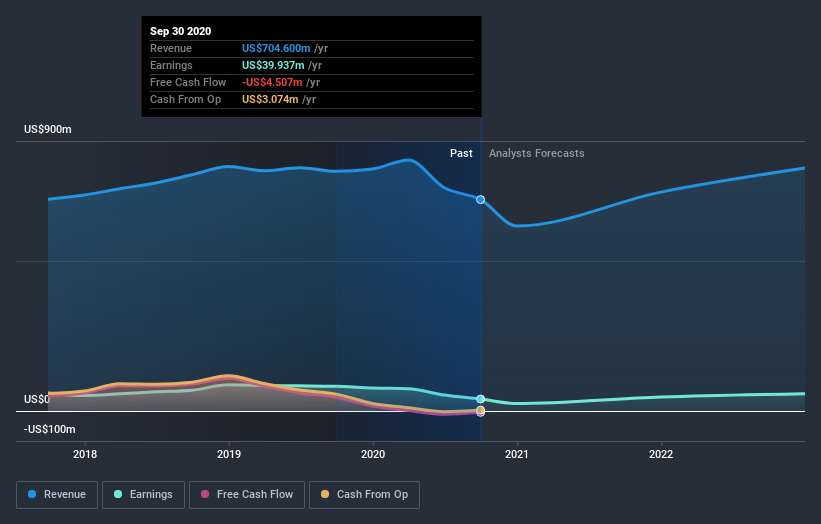Screen dimensions: 821x524
Task: Toggle the Revenue legend button
Action: tap(57, 495)
